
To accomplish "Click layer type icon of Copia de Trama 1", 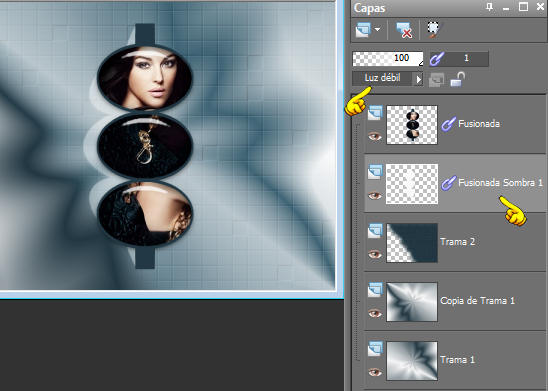I will 375,290.
